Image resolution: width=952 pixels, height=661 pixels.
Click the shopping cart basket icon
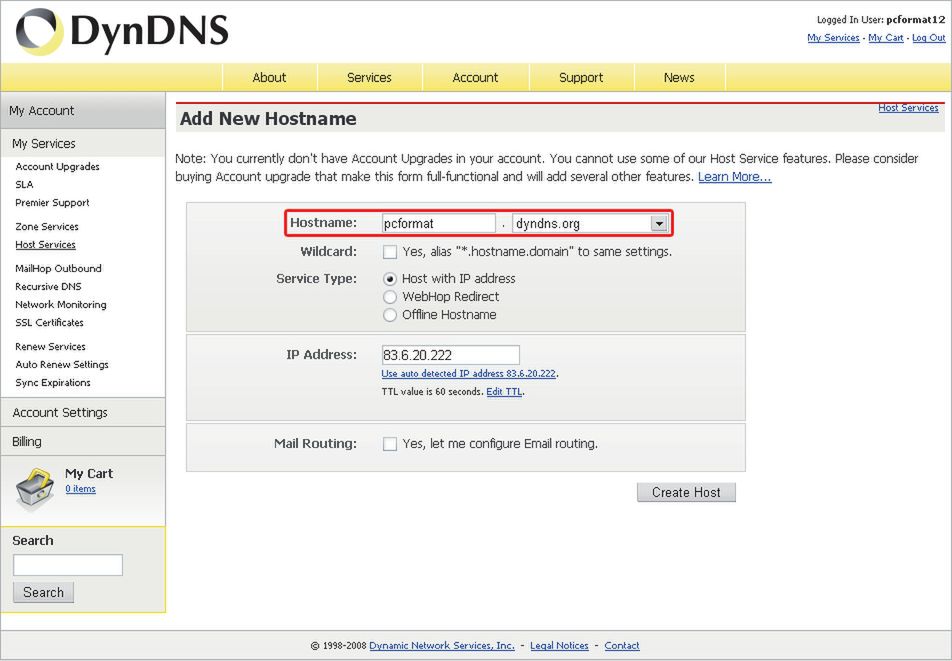click(35, 488)
